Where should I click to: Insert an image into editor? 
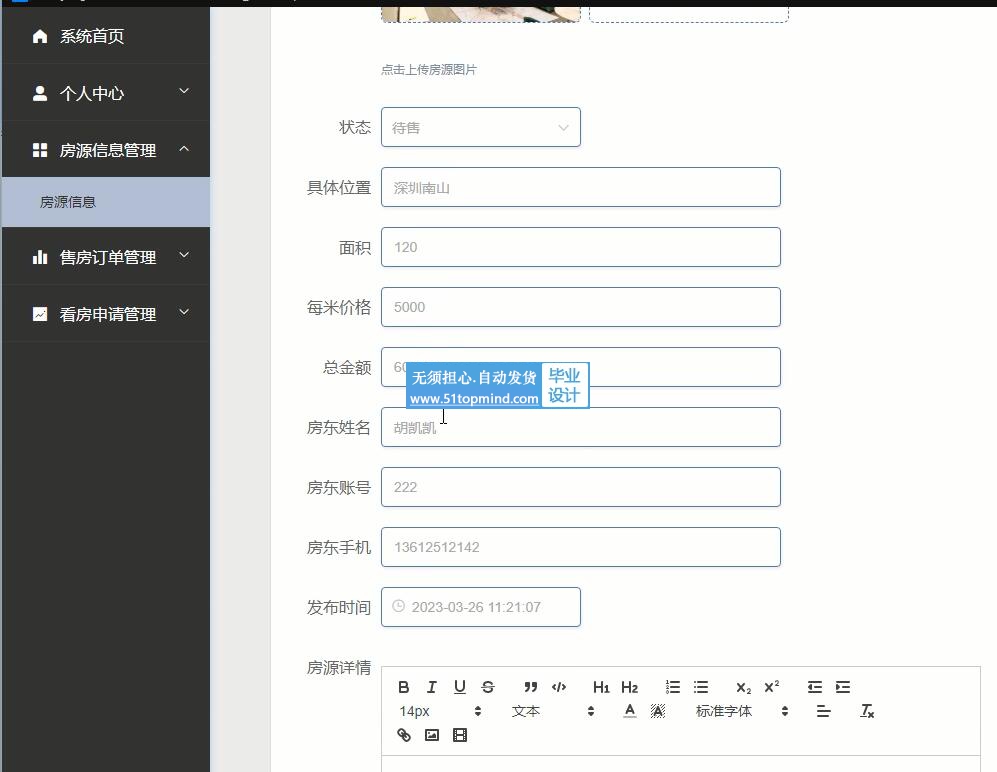pyautogui.click(x=432, y=735)
